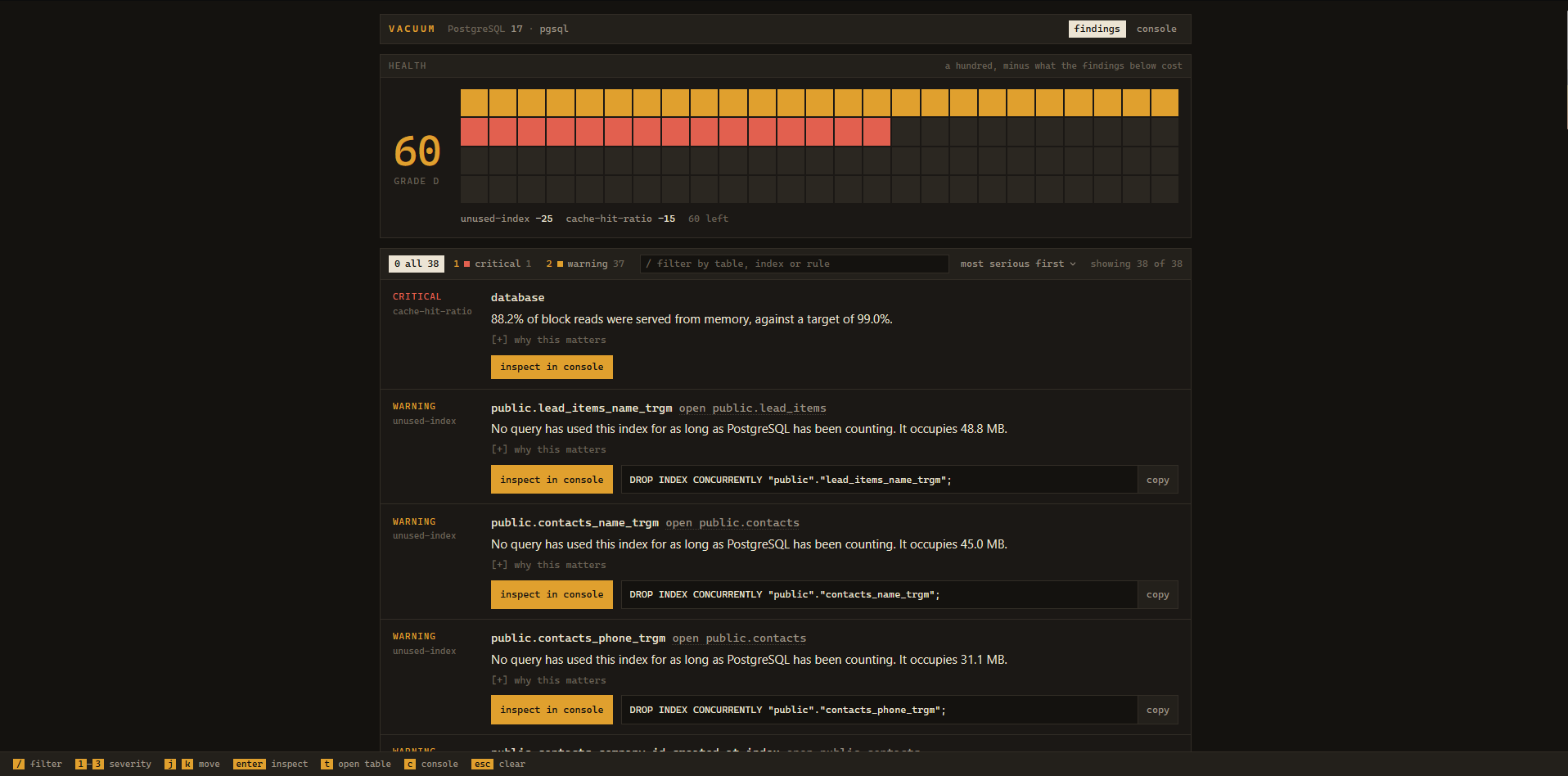Viewport: 1568px width, 776px height.
Task: Copy the DROP INDEX contacts_name_trgm statement
Action: [1157, 594]
